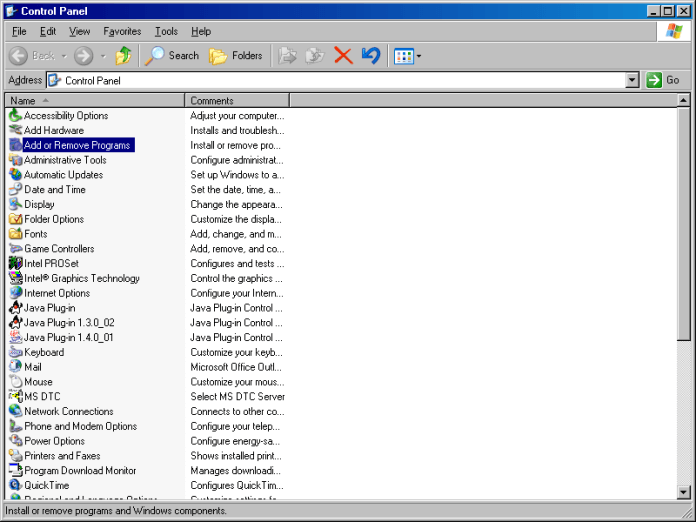The height and width of the screenshot is (522, 696).
Task: Sort by the Comments column header
Action: (x=237, y=101)
